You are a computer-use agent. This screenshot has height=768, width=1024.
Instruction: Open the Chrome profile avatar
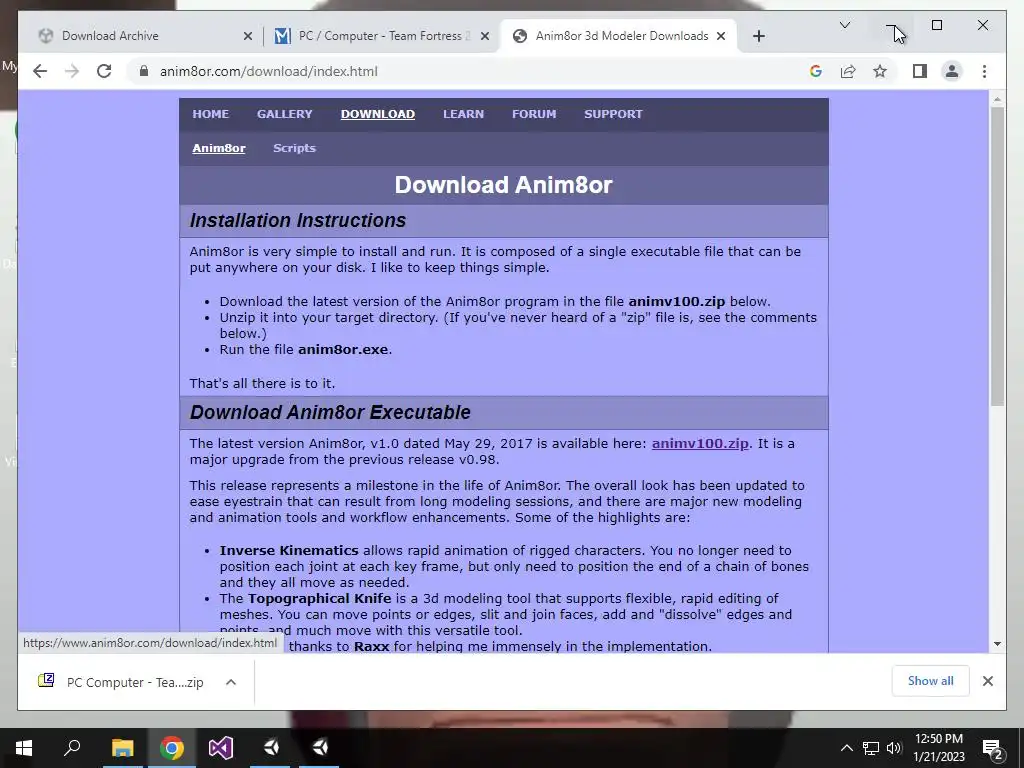click(x=952, y=71)
